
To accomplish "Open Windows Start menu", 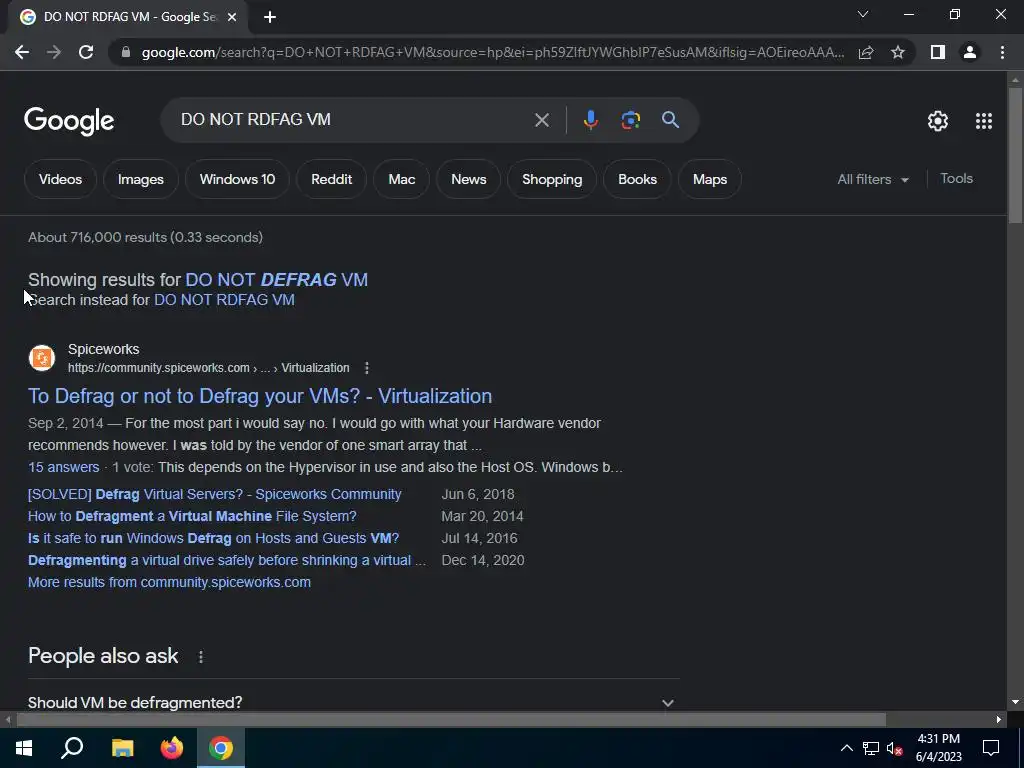I will [x=24, y=748].
